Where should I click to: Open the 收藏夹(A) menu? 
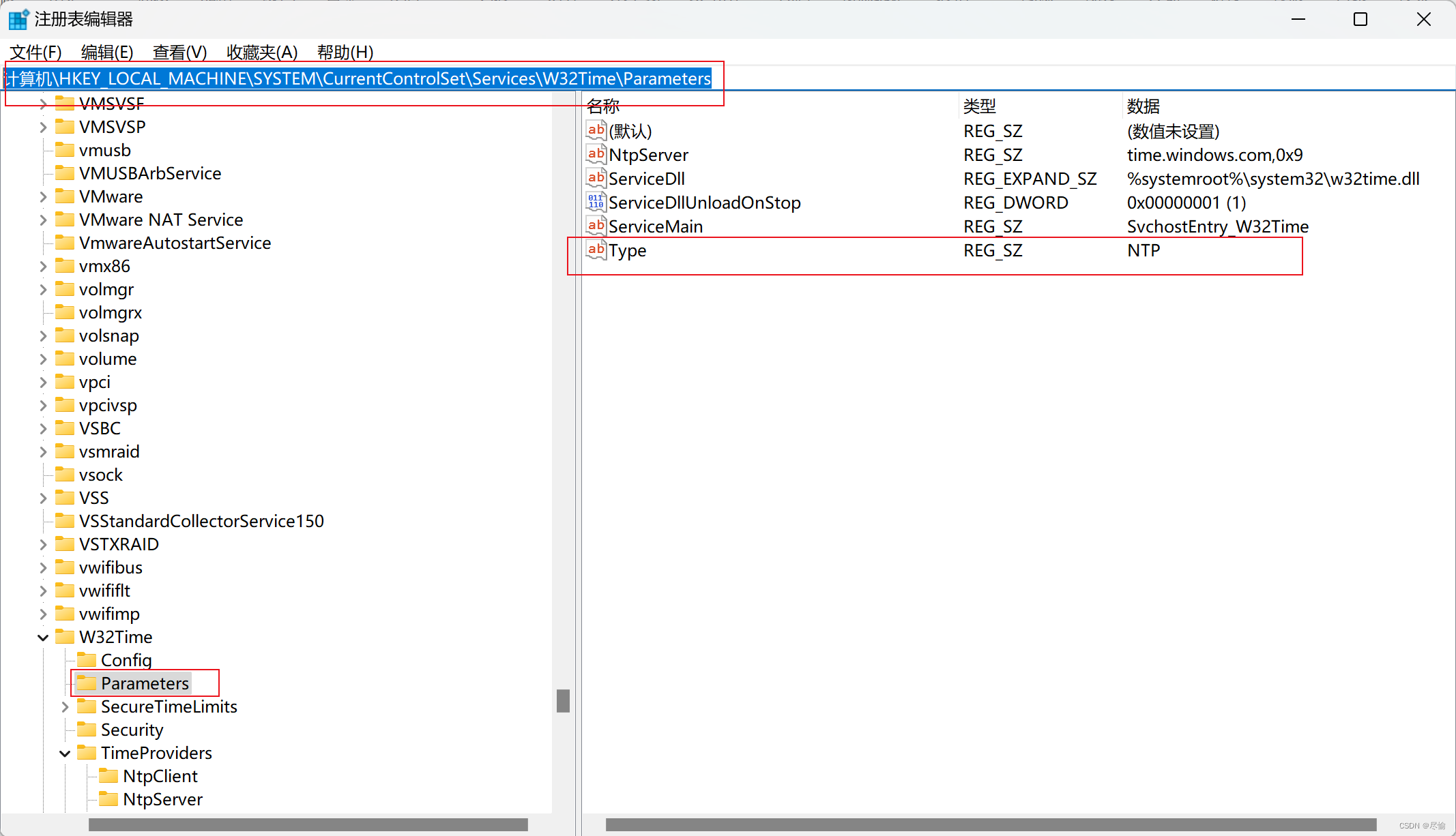pos(262,52)
